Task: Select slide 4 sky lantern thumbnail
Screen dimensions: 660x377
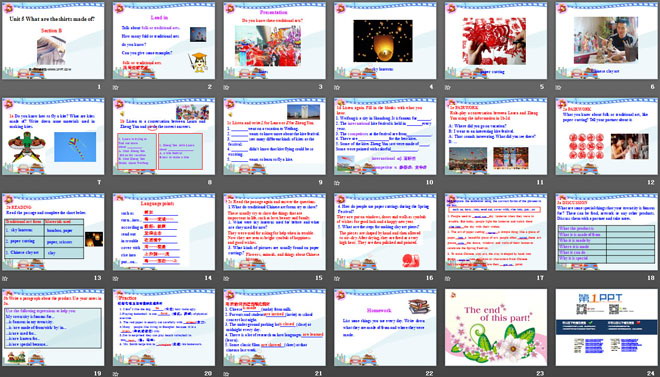Action: pyautogui.click(x=385, y=41)
